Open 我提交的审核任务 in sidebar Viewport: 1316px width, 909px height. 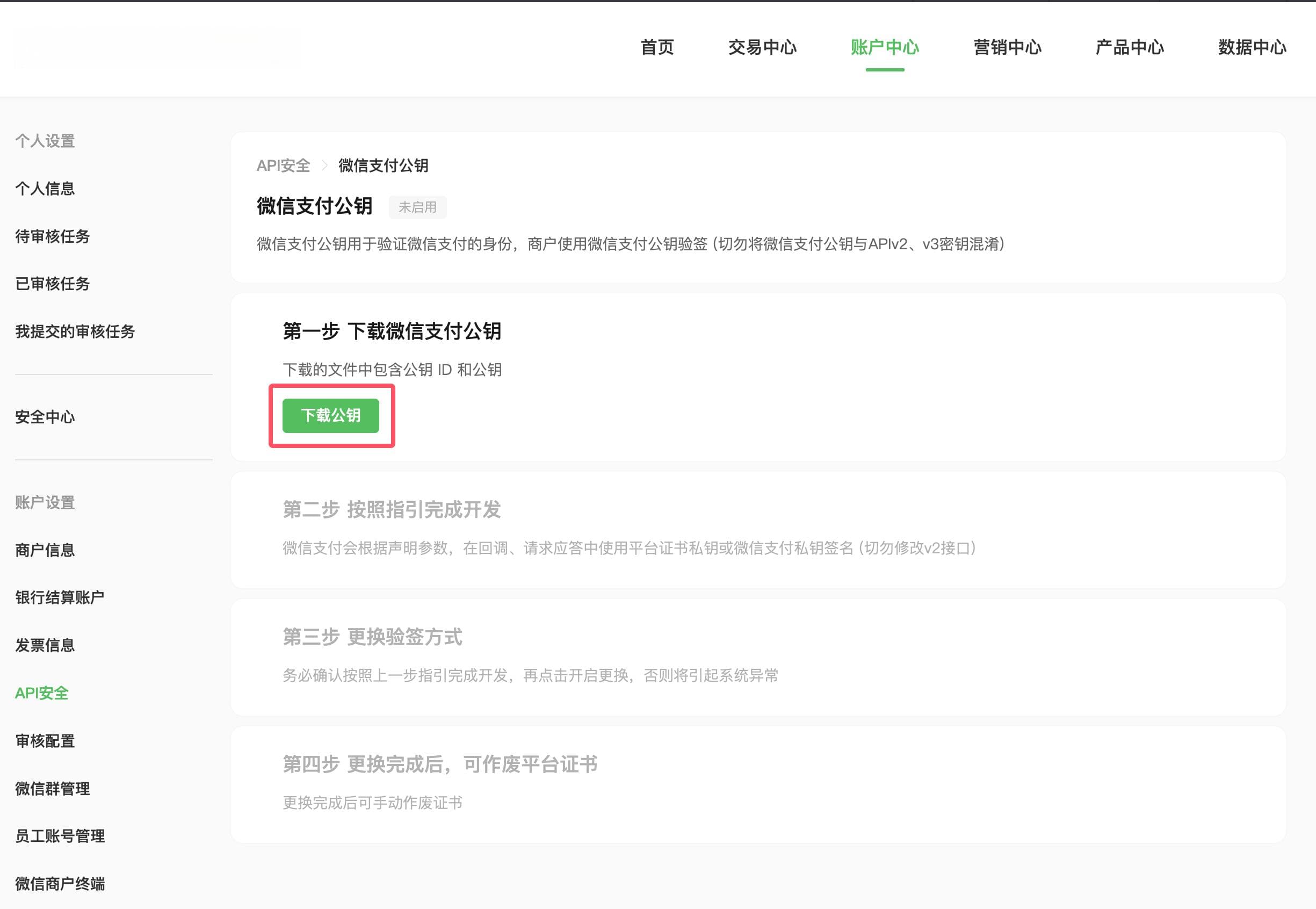point(75,331)
